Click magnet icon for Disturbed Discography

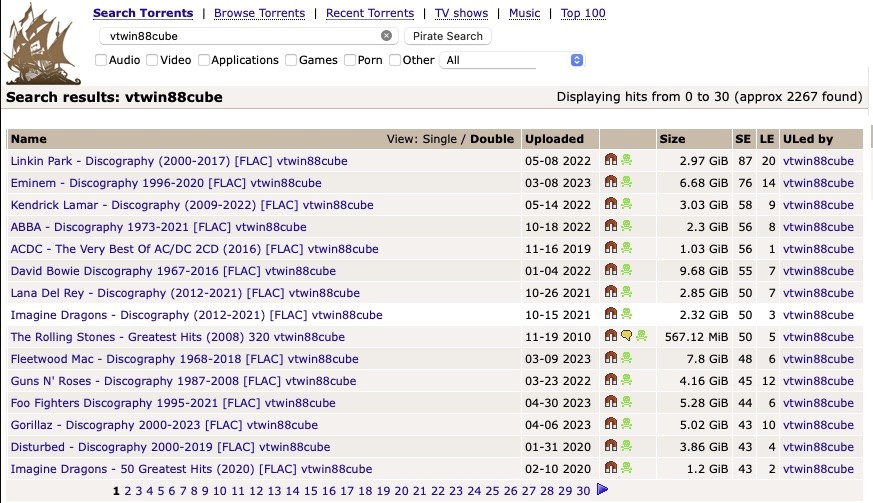611,446
